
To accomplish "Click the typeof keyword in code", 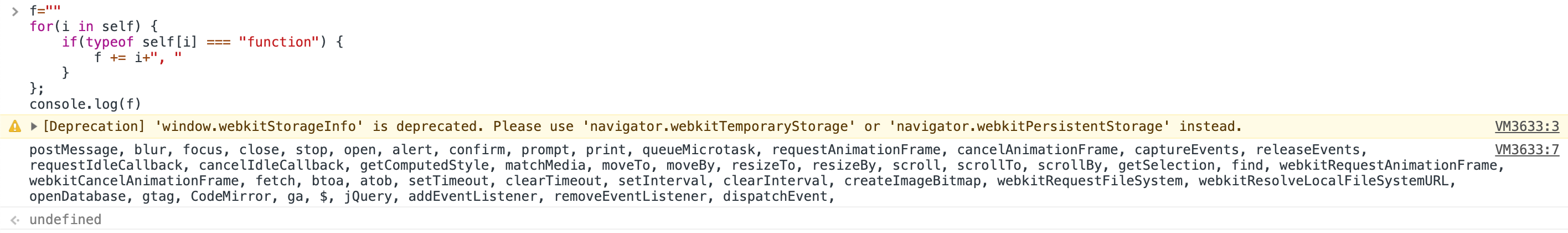I will click(x=110, y=42).
